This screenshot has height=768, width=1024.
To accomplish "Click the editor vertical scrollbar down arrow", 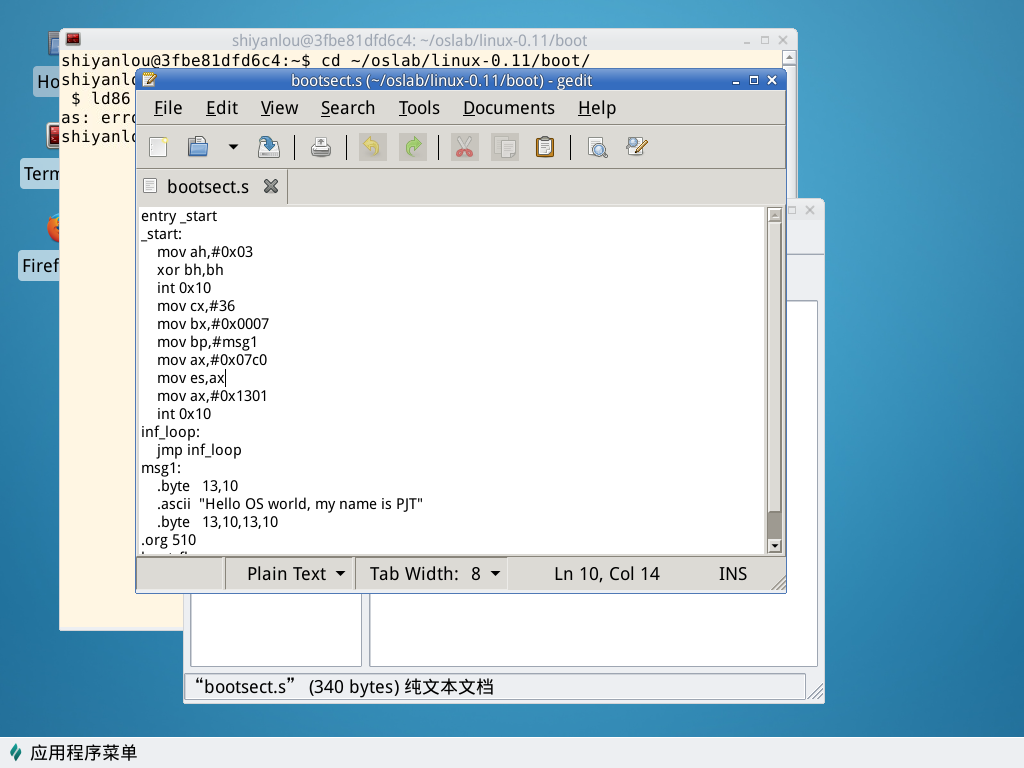I will point(774,545).
